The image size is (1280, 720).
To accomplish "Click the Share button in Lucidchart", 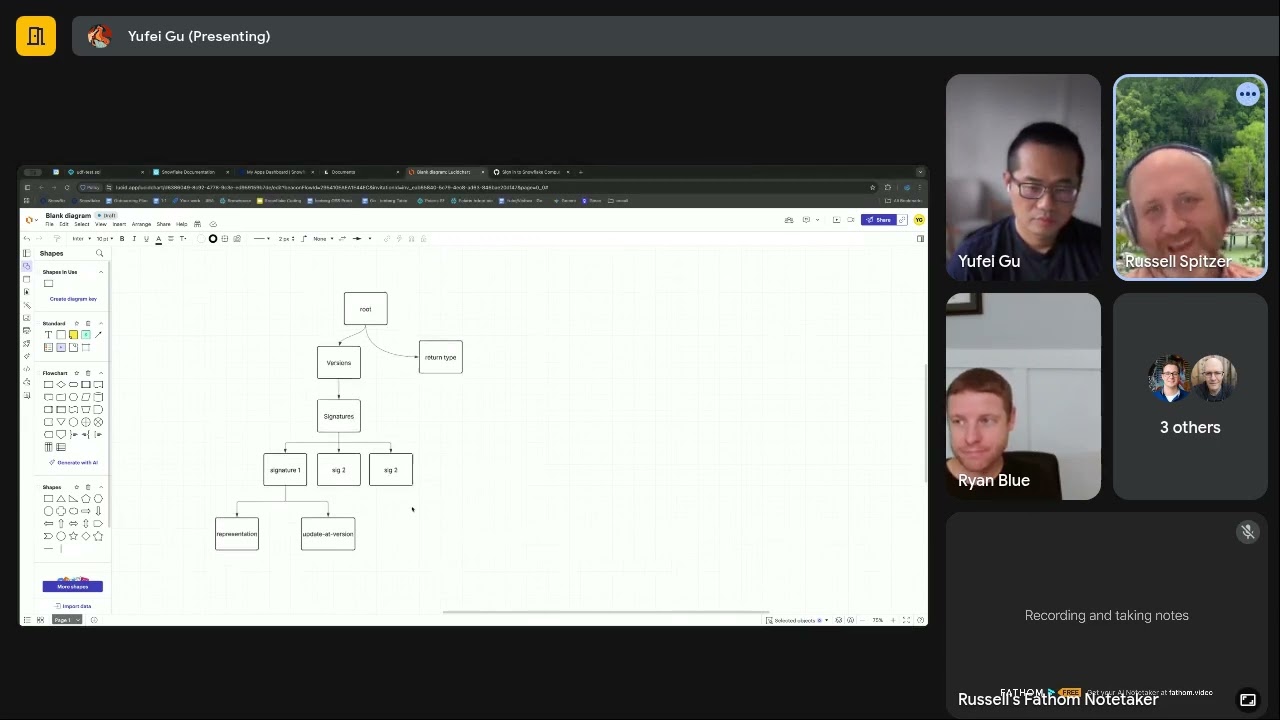I will click(878, 220).
